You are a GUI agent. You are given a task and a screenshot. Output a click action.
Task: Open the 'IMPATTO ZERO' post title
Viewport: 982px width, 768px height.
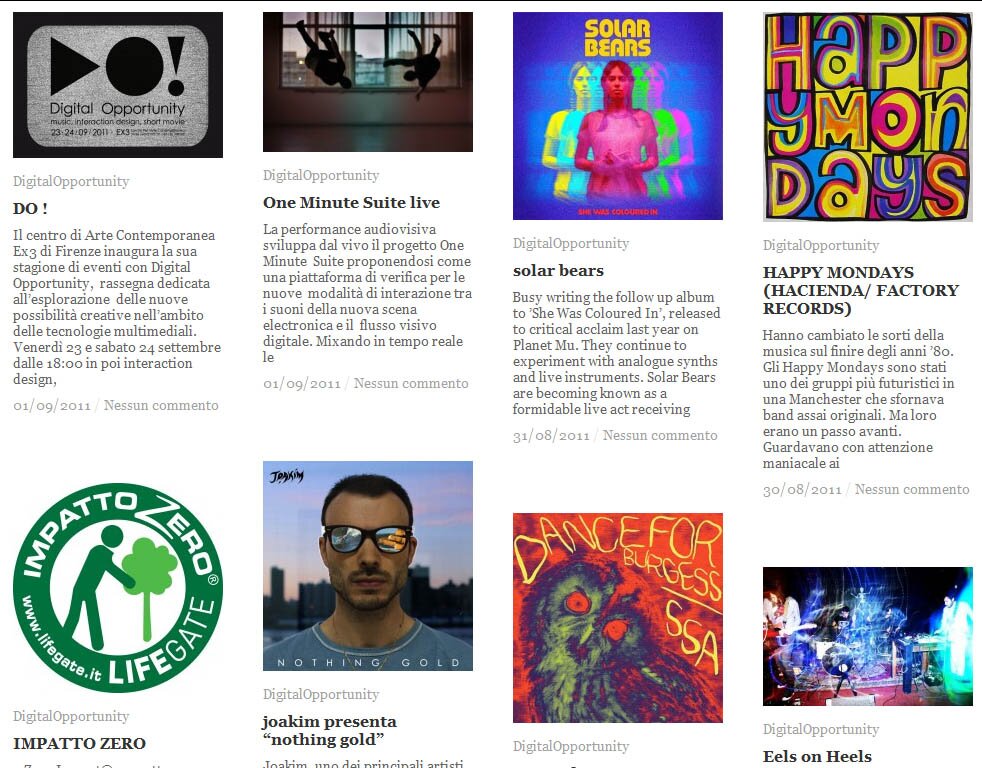(x=79, y=744)
